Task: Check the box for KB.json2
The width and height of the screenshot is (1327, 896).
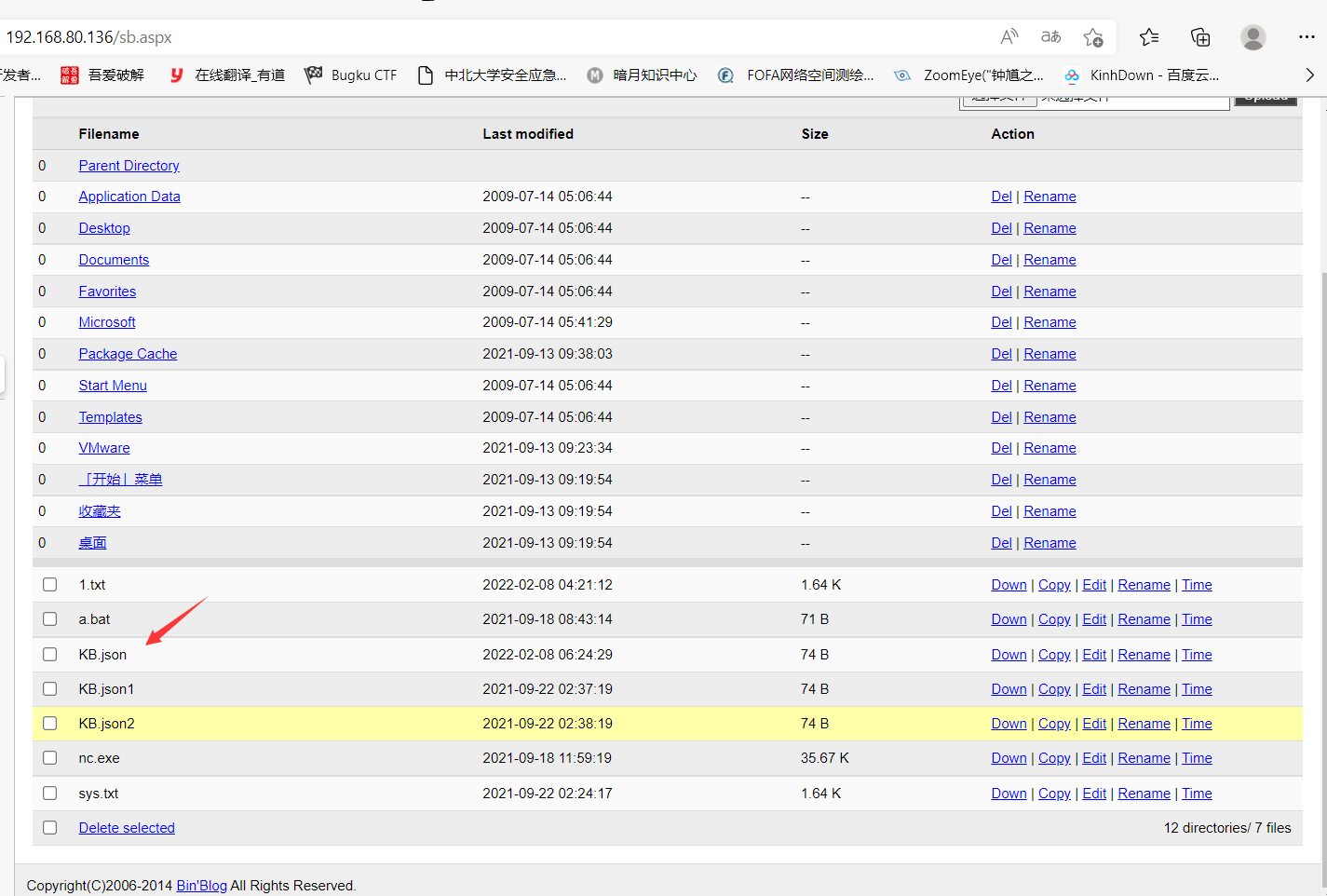Action: tap(50, 724)
